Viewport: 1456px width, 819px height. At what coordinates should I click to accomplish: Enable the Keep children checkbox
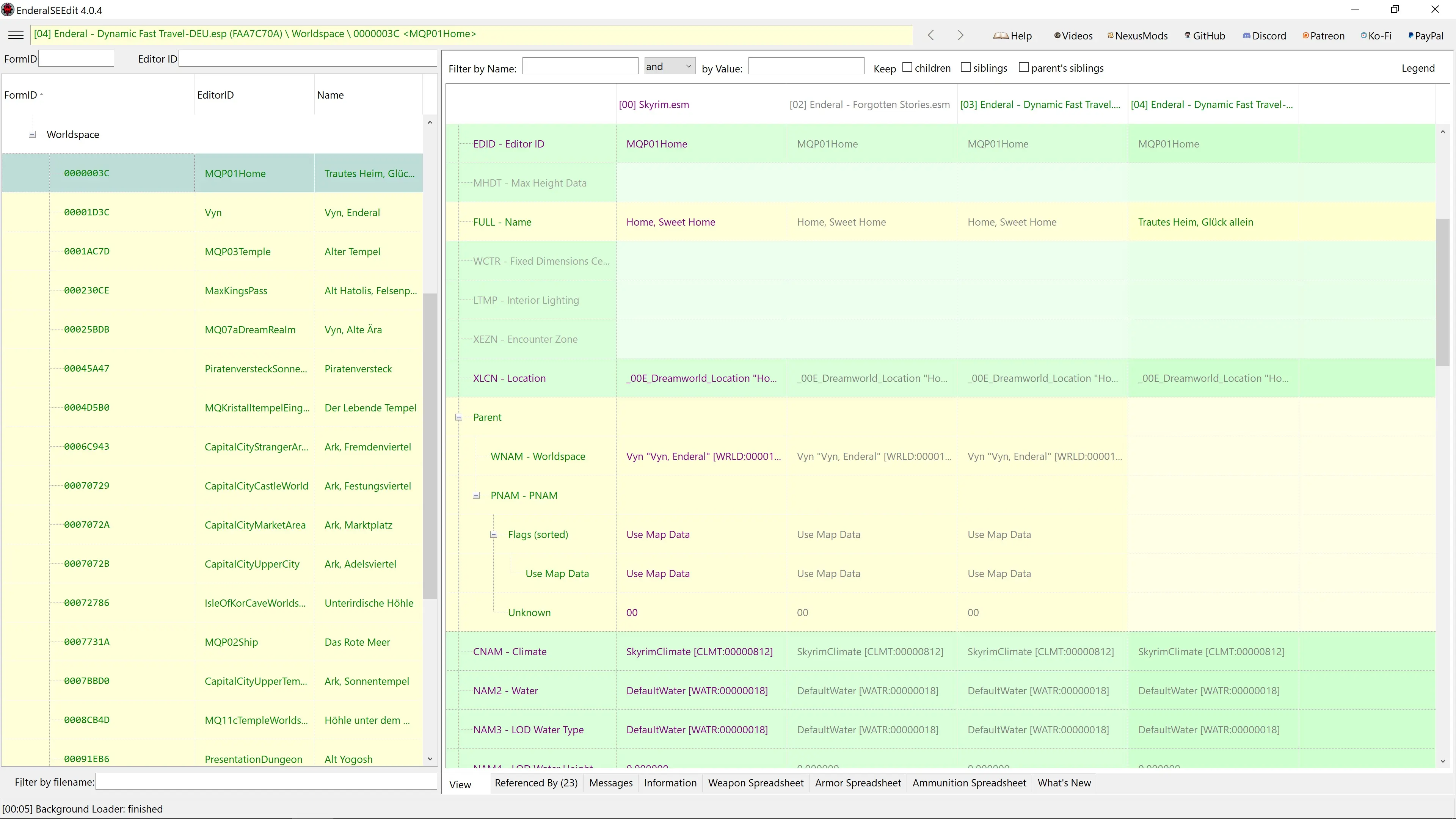click(x=907, y=68)
